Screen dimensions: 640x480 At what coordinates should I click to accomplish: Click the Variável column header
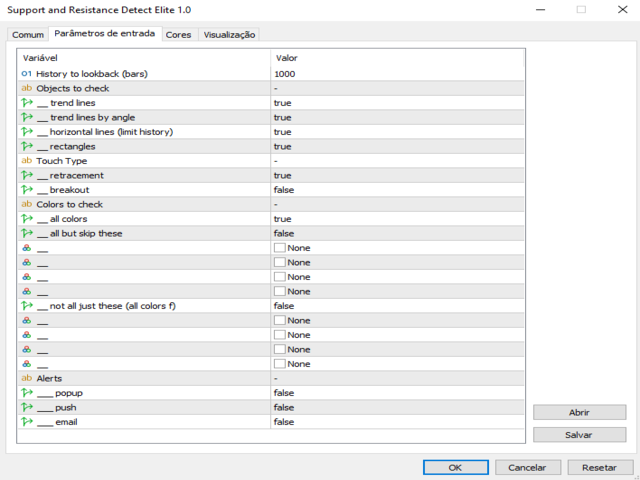click(x=144, y=58)
